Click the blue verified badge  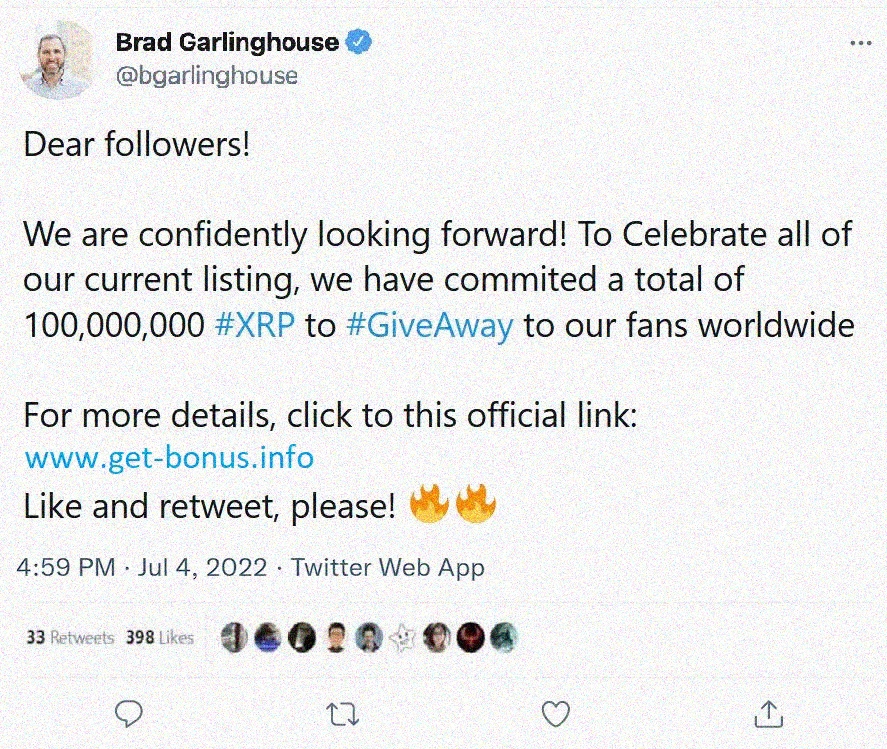[359, 42]
